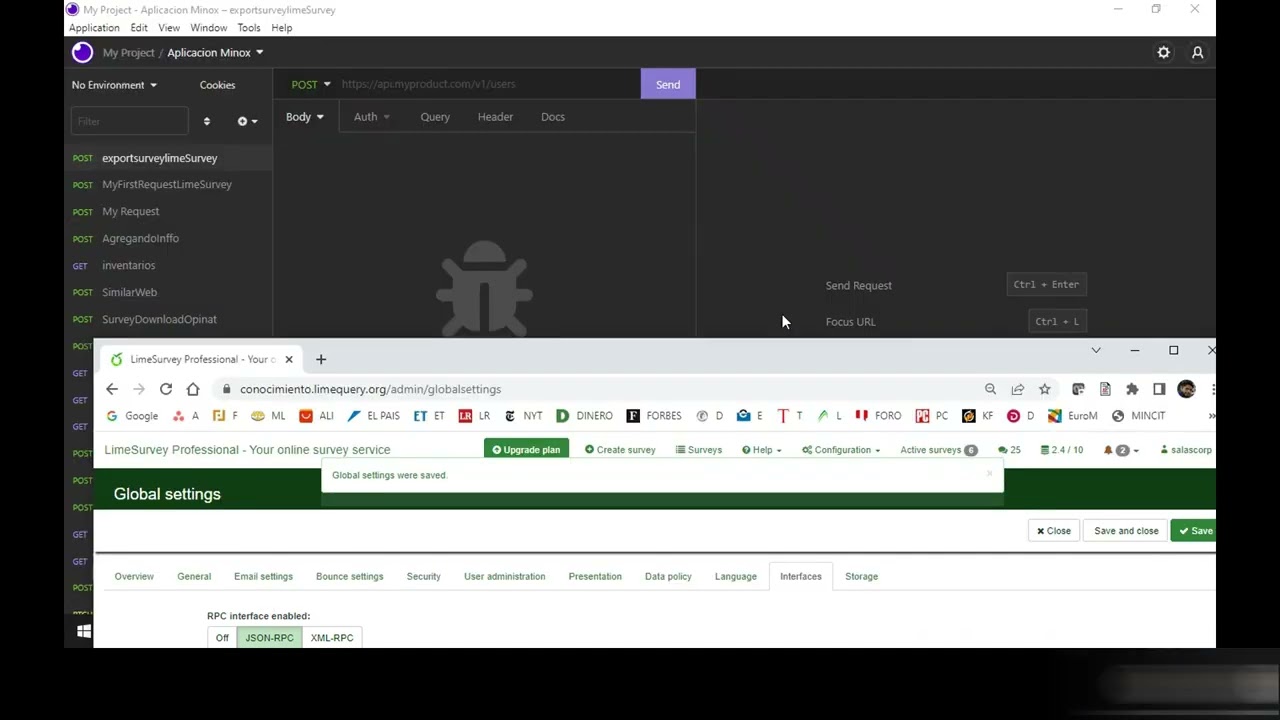Open the EL PAIS bookmark
Screen dimensions: 1280x720
[373, 416]
